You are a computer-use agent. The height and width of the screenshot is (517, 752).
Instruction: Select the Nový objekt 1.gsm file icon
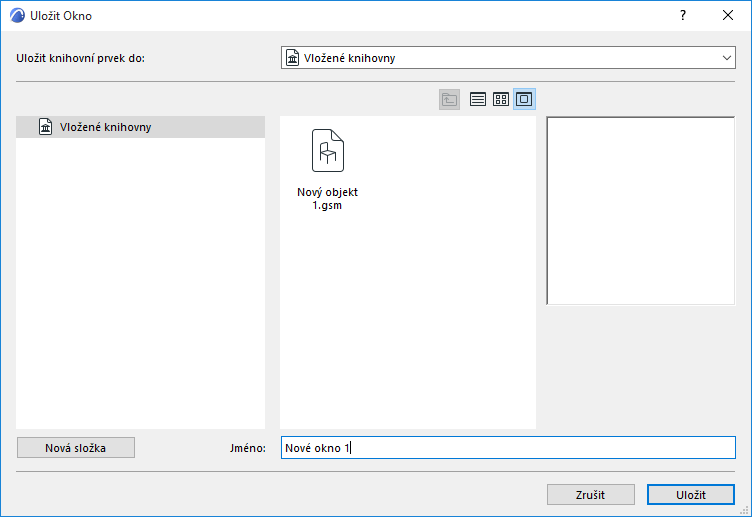(x=328, y=151)
